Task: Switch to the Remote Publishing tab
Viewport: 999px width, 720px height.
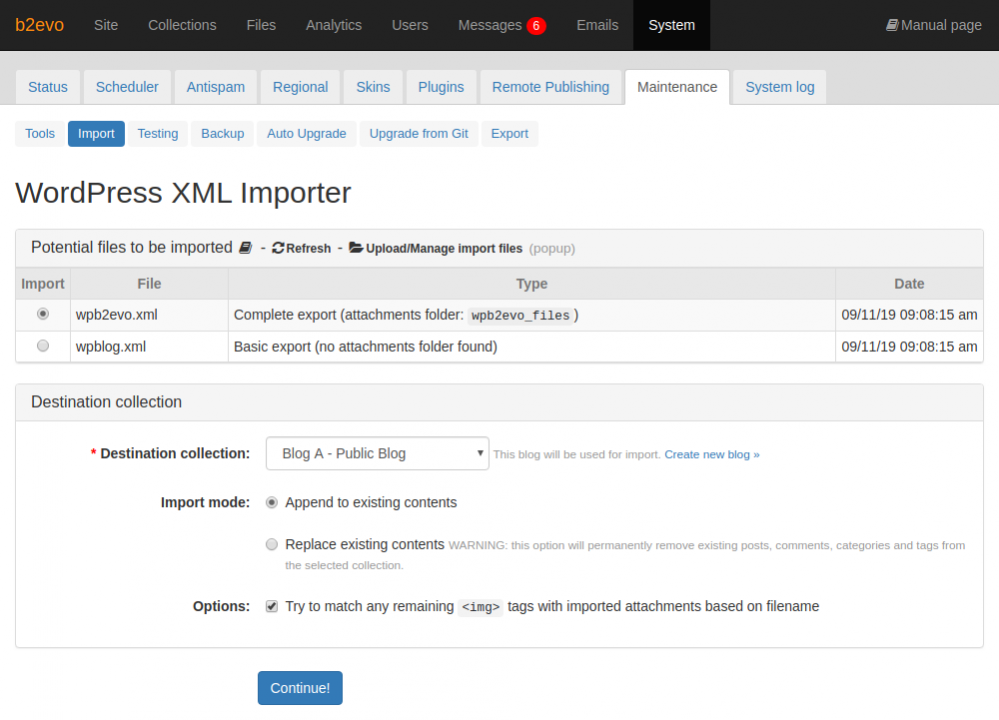Action: click(x=550, y=87)
